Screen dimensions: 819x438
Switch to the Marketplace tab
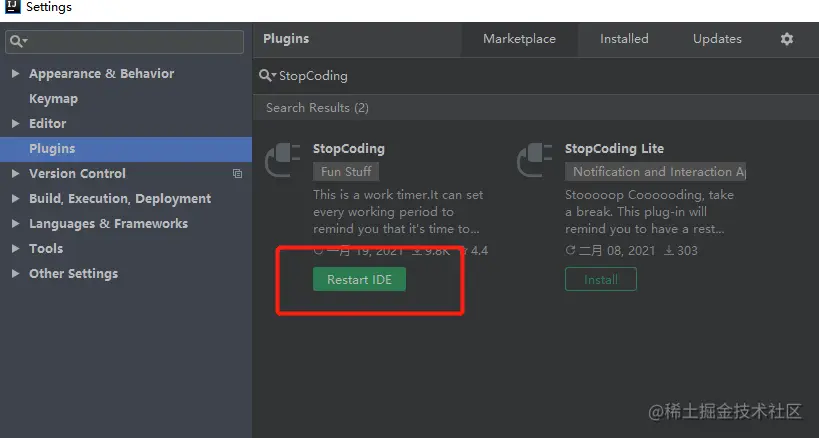519,39
